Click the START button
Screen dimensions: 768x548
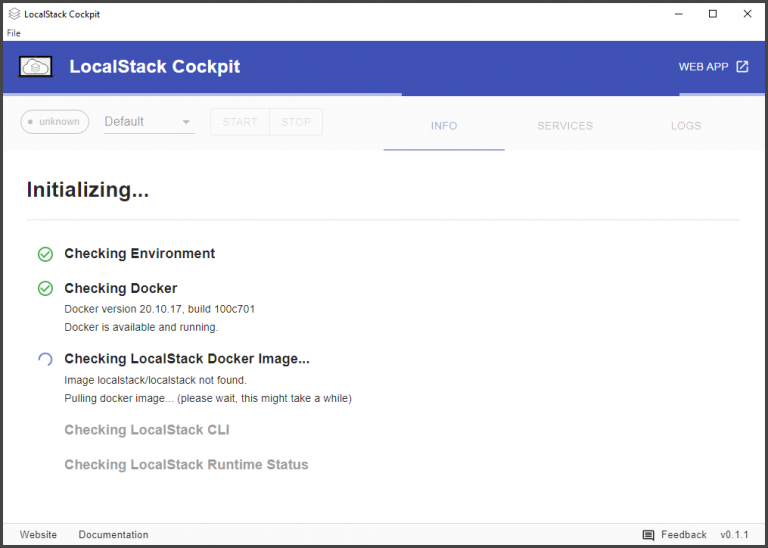(240, 122)
